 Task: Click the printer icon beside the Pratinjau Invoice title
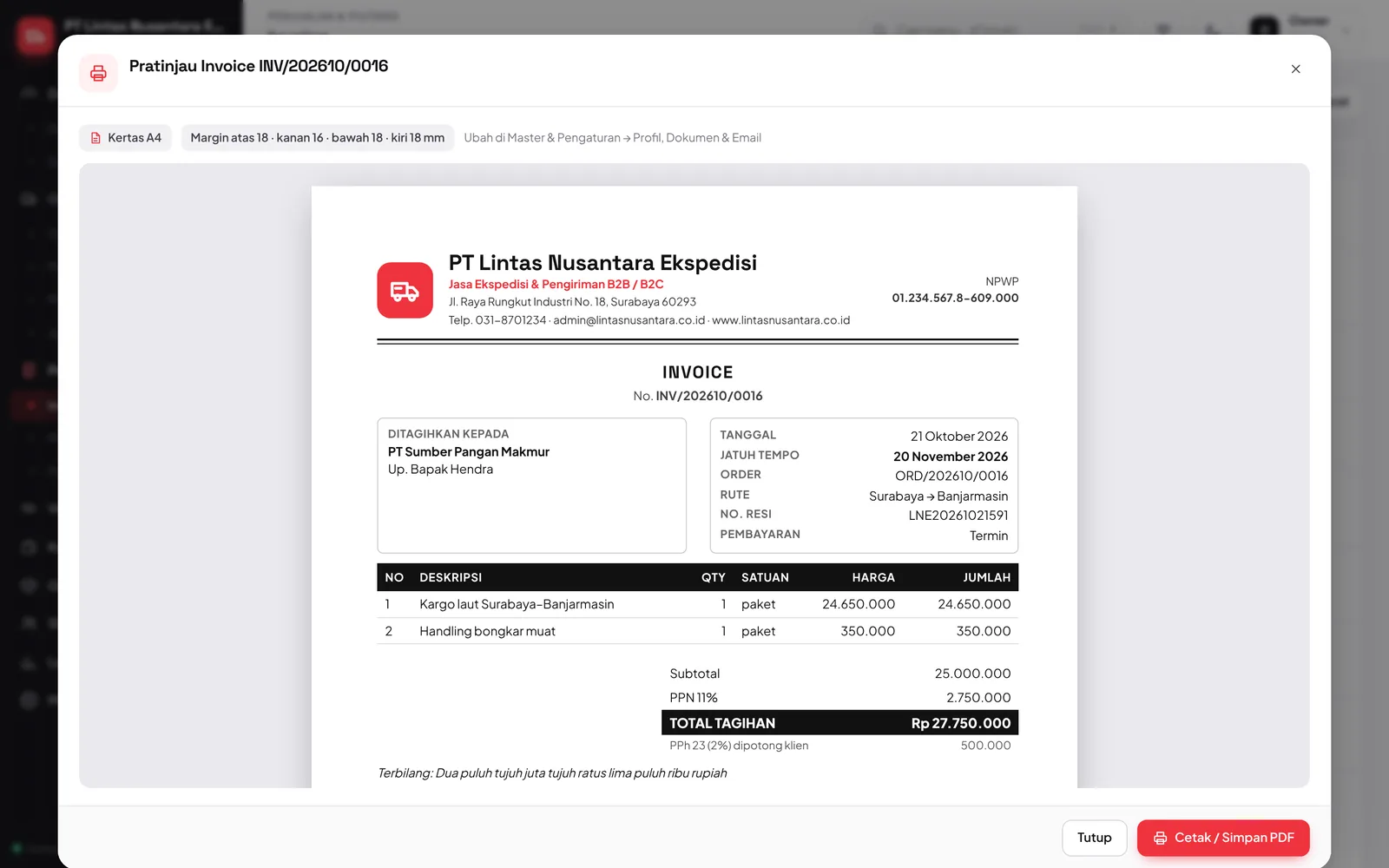(98, 73)
